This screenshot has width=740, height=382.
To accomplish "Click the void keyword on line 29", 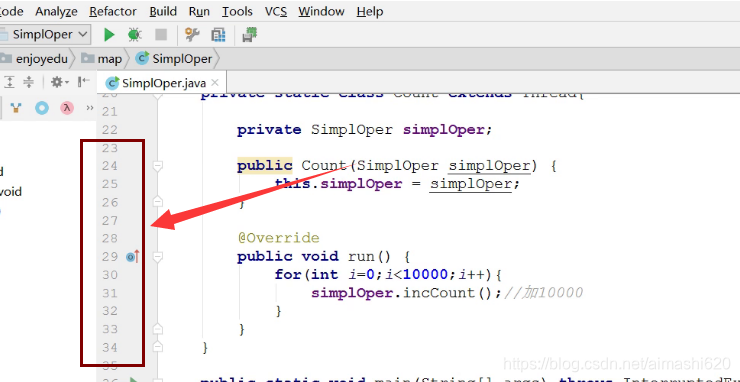I will [x=320, y=257].
